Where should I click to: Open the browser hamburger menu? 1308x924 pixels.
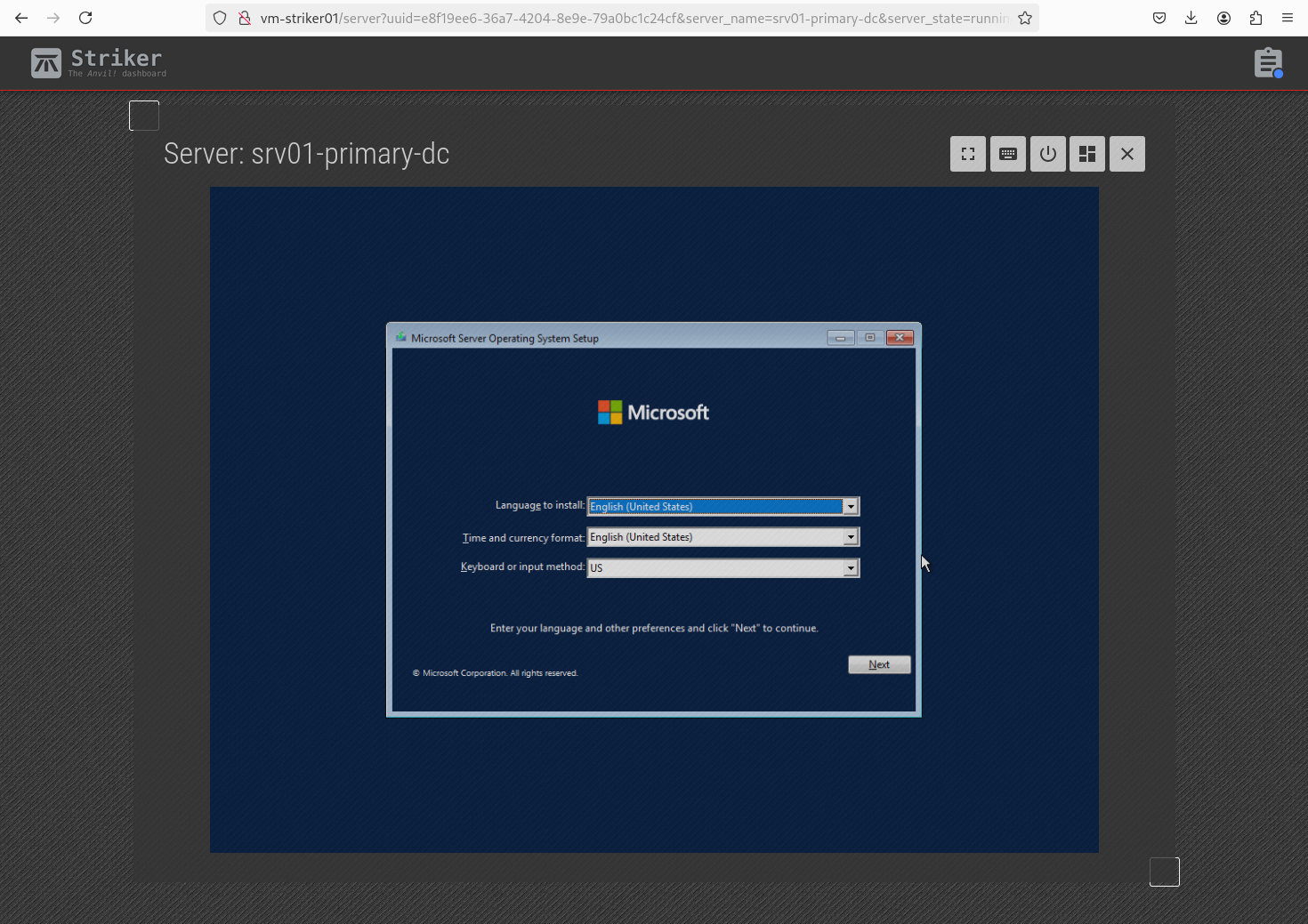(1288, 18)
